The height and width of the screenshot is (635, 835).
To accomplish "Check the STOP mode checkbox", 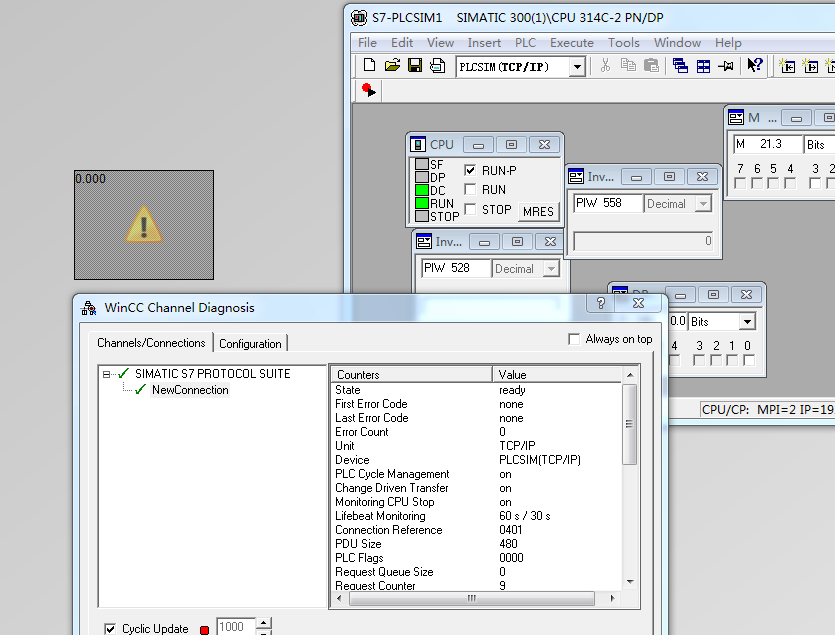I will [470, 209].
